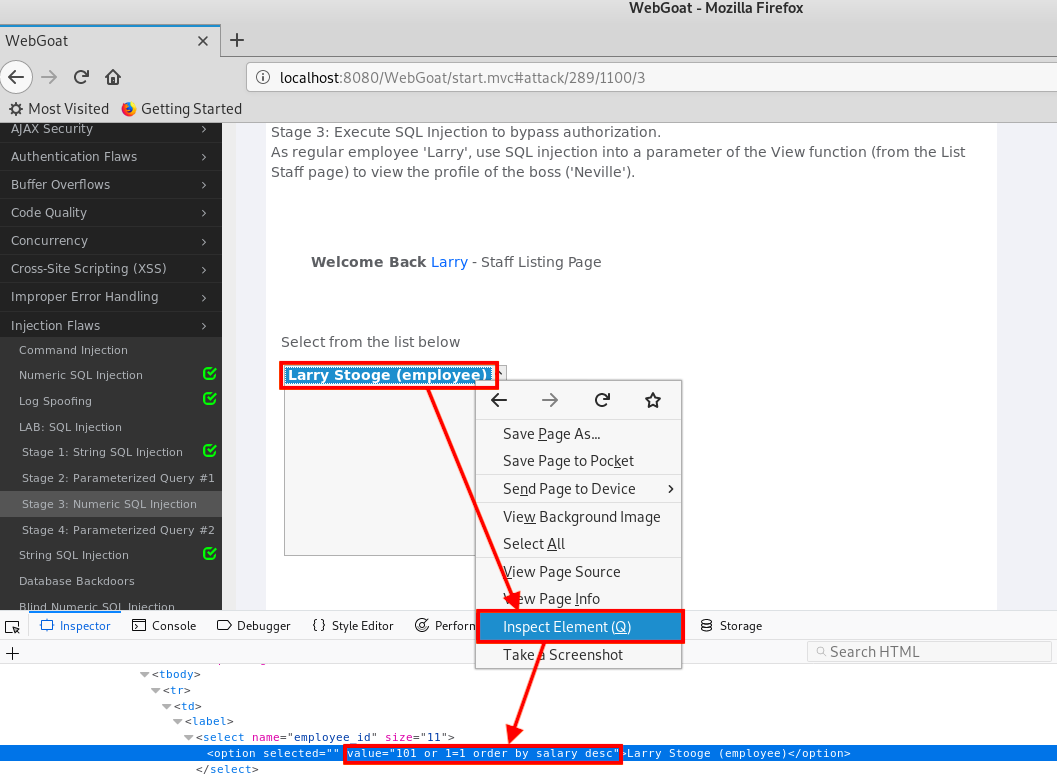This screenshot has width=1057, height=777.
Task: Choose View Background Image
Action: (578, 517)
